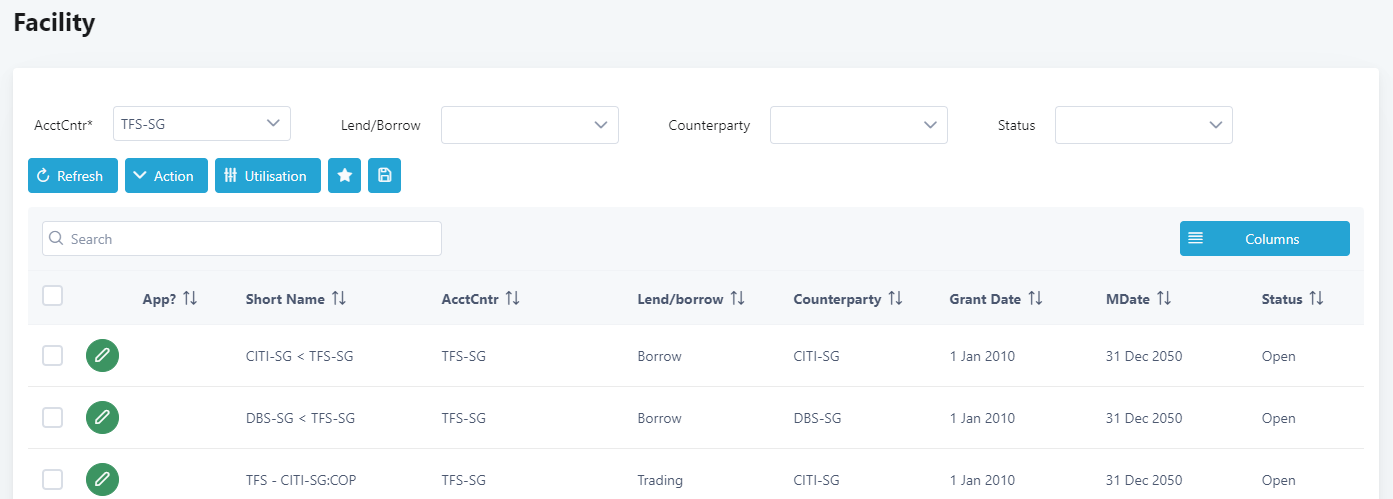Click the save disk icon button

point(384,176)
